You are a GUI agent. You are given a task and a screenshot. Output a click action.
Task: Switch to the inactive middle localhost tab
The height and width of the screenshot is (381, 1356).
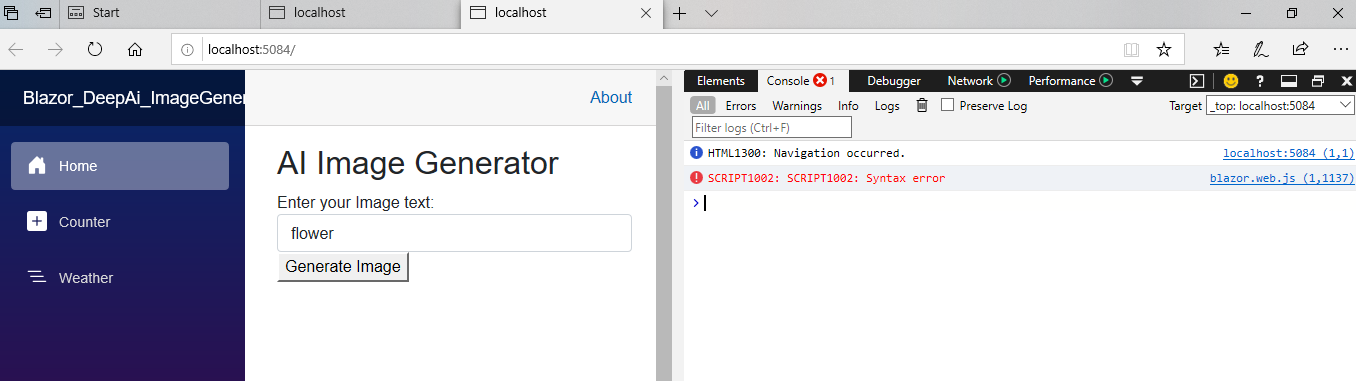360,13
